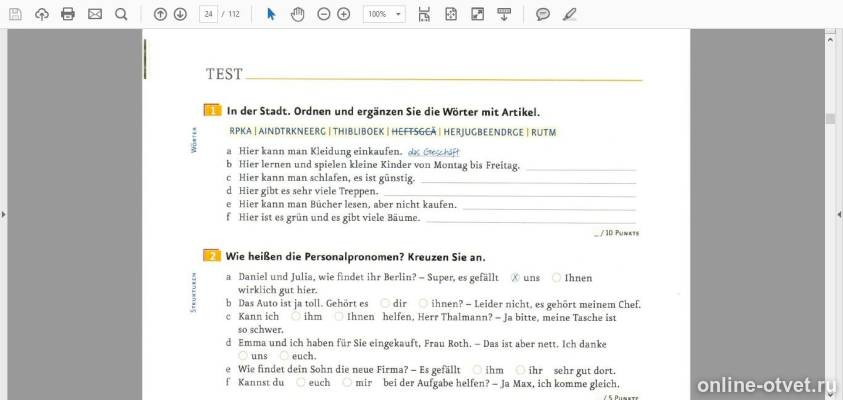The image size is (843, 400).
Task: Upload document to cloud icon
Action: [42, 14]
